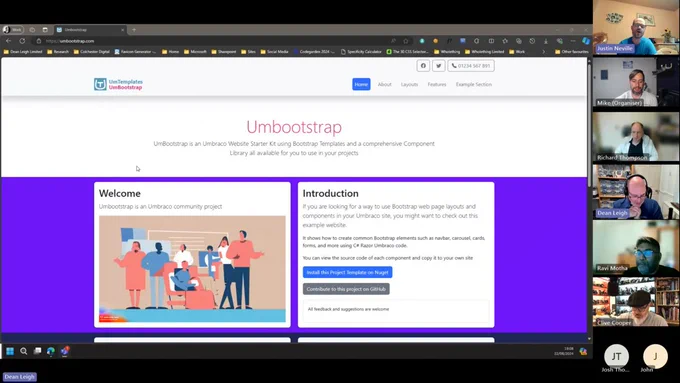Open the Layouts nav menu
The width and height of the screenshot is (680, 383).
(409, 84)
